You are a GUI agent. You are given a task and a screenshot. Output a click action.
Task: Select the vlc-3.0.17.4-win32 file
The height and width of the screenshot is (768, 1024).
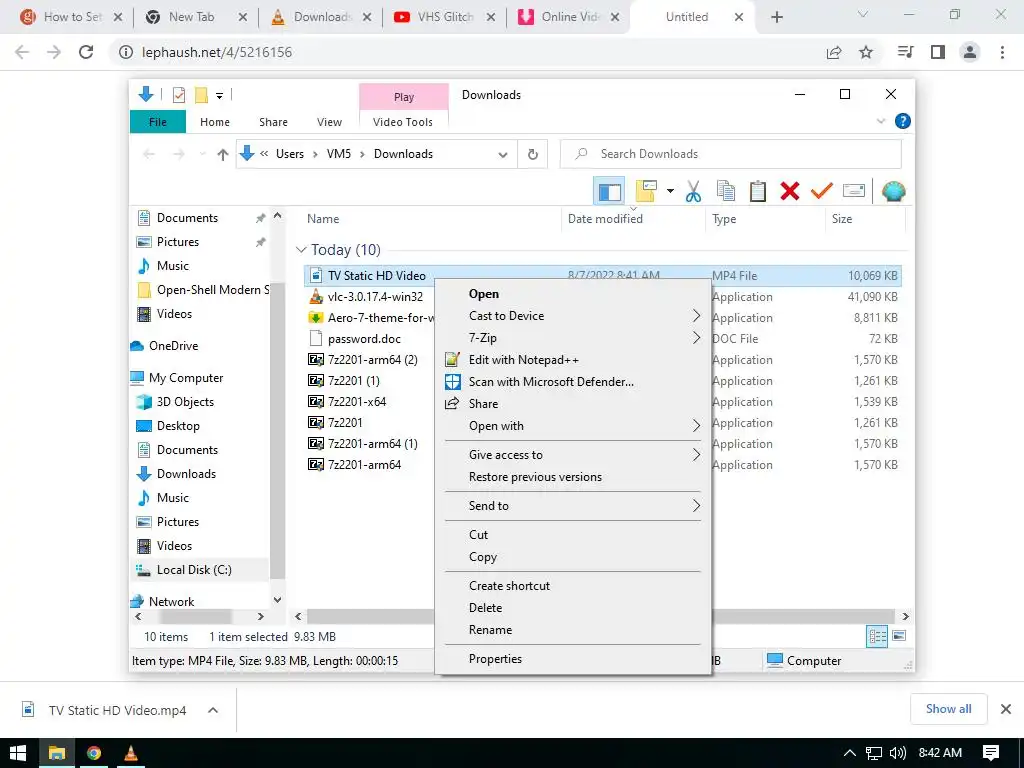375,297
